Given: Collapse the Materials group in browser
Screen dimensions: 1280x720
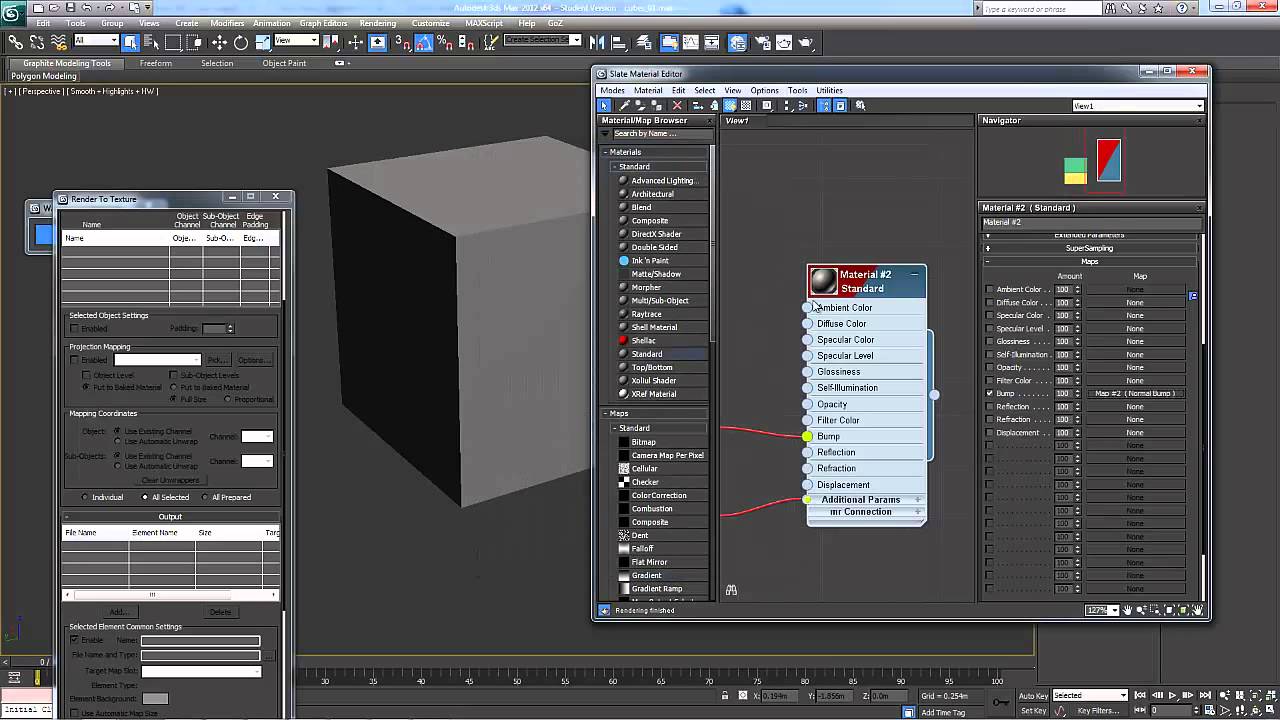Looking at the screenshot, I should point(605,152).
